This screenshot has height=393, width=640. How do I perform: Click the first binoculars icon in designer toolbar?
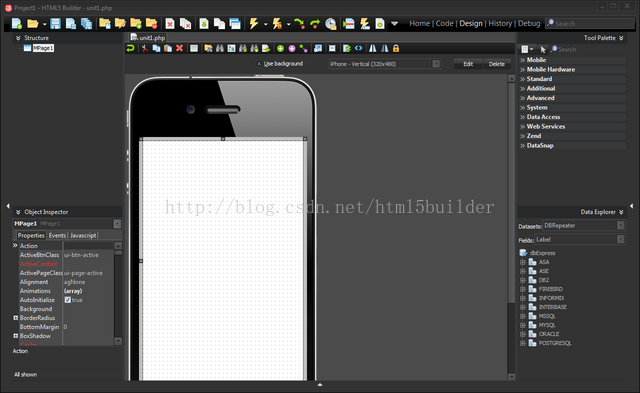coord(220,49)
